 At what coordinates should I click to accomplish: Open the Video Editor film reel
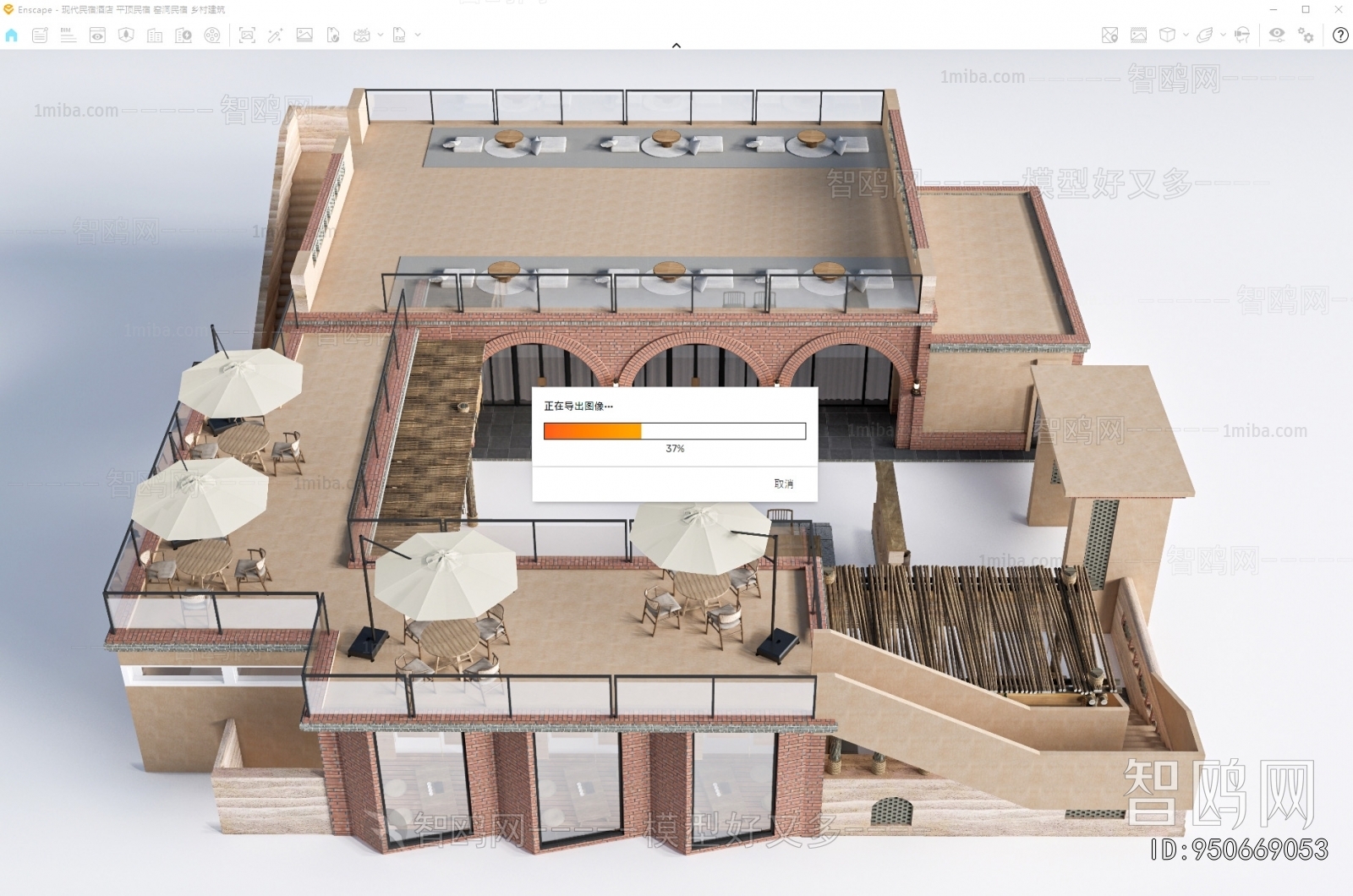(212, 35)
